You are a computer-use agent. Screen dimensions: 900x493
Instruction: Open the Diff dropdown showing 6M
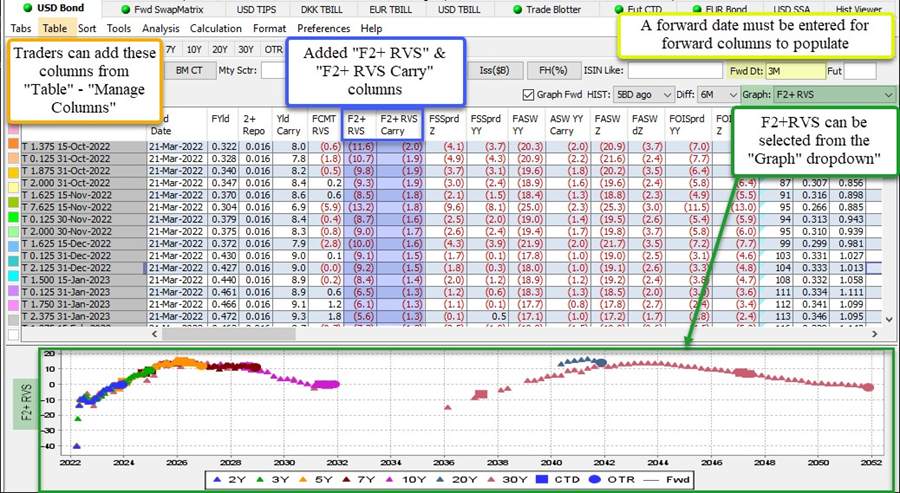tap(719, 95)
